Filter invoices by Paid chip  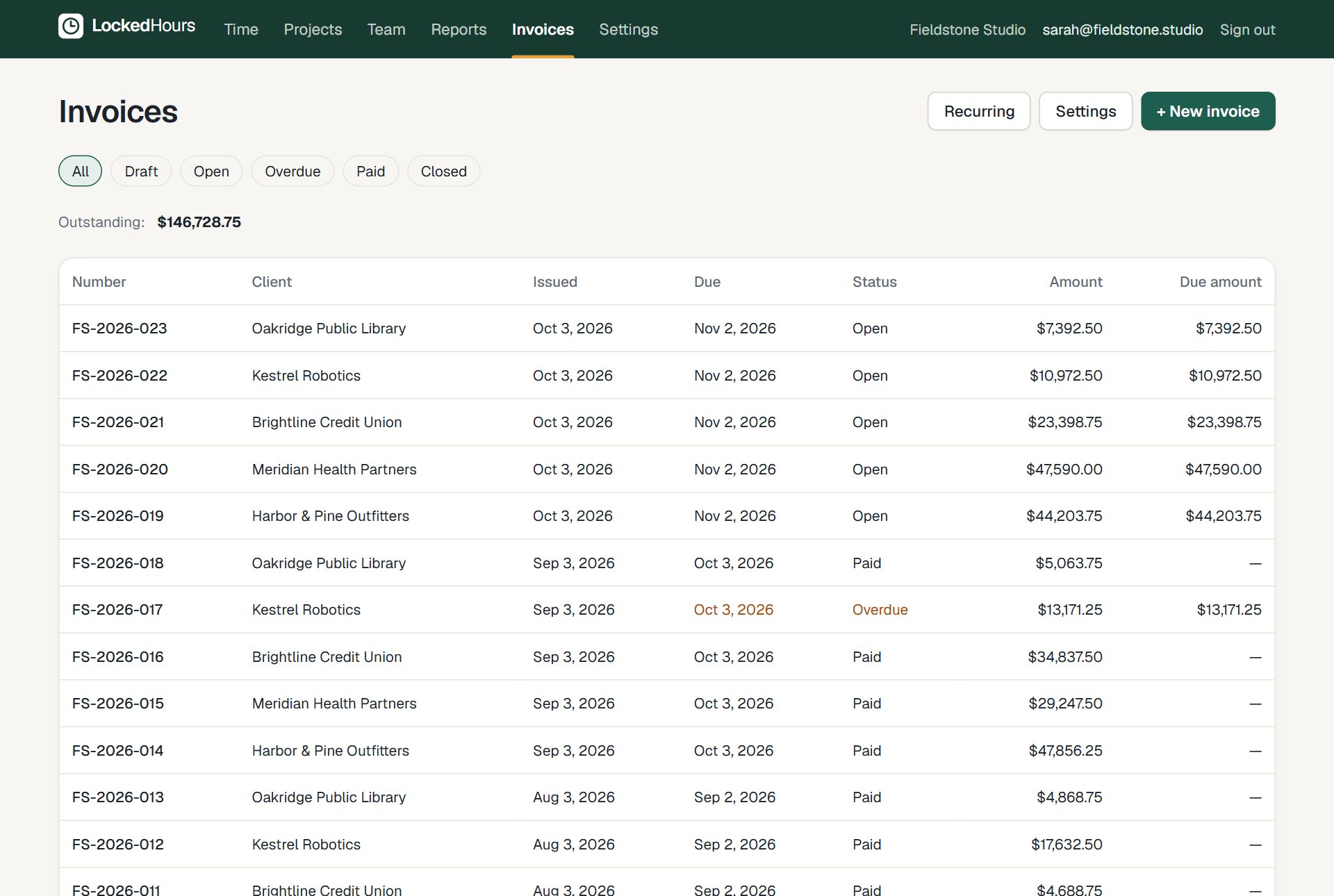pos(370,171)
